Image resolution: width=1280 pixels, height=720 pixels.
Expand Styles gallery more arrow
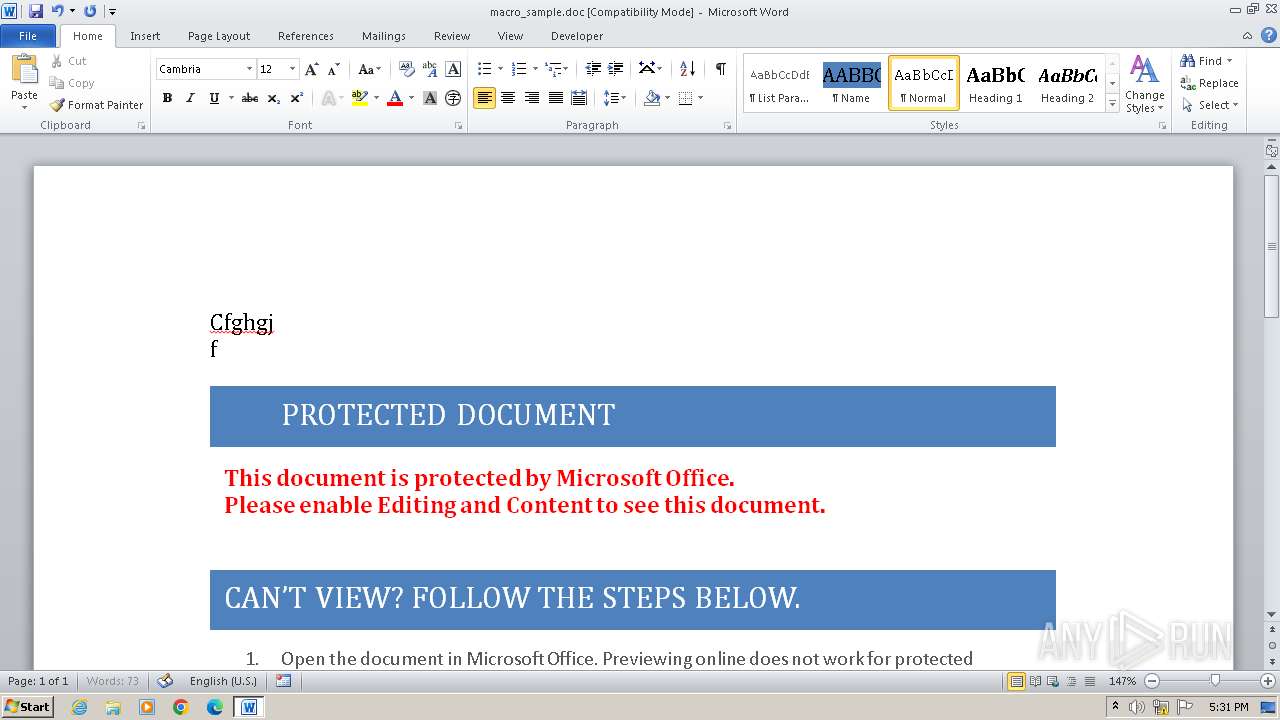[1113, 104]
